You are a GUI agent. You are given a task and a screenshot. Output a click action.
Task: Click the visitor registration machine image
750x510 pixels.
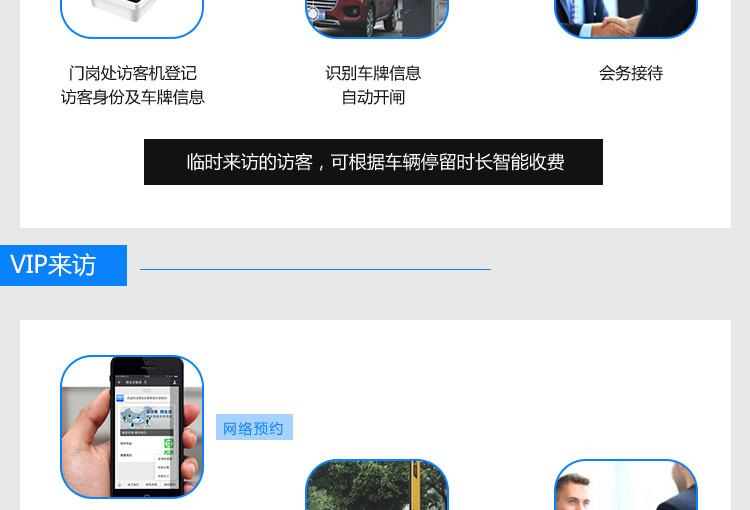click(131, 16)
